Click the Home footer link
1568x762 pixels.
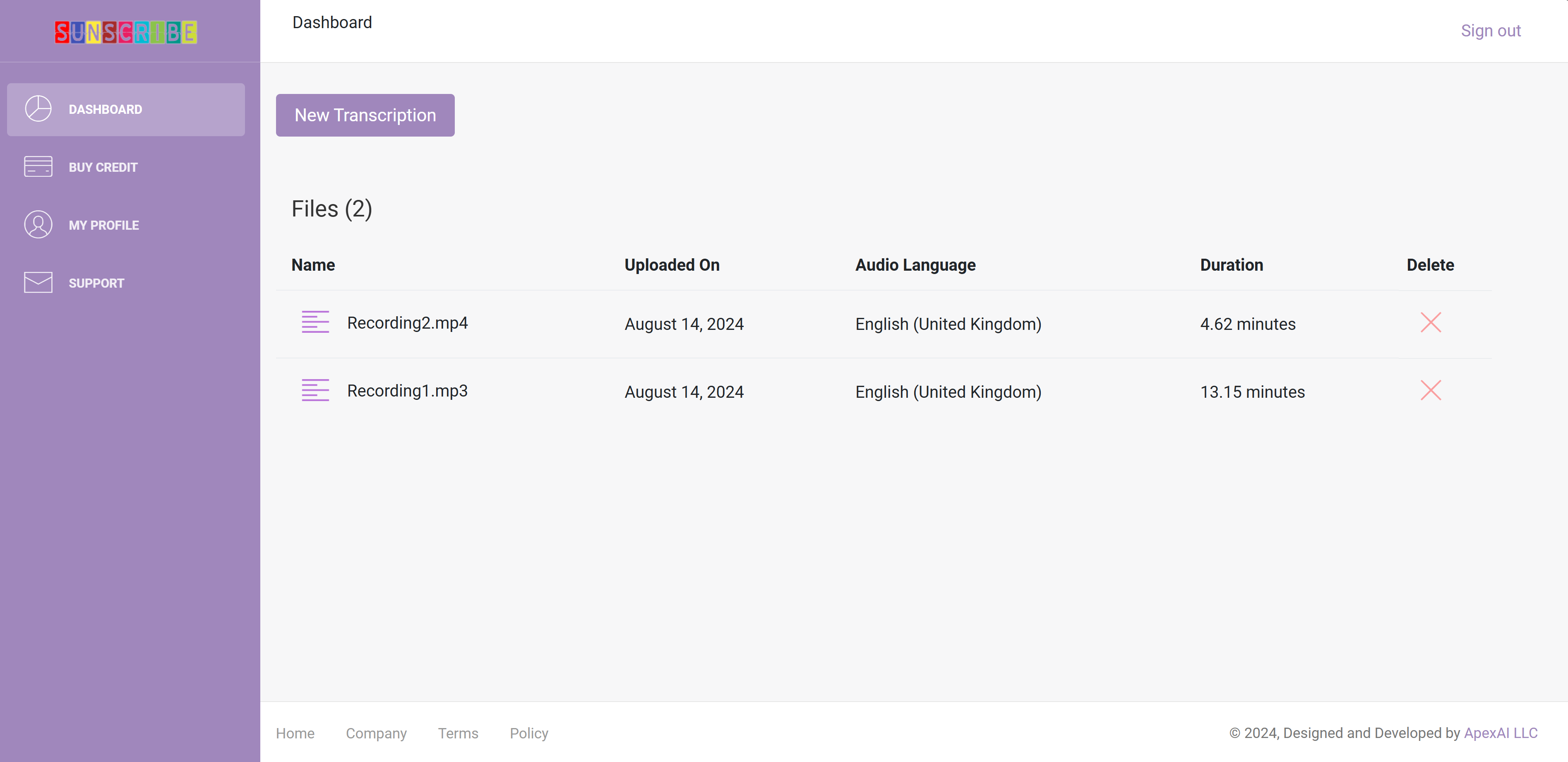[x=296, y=733]
